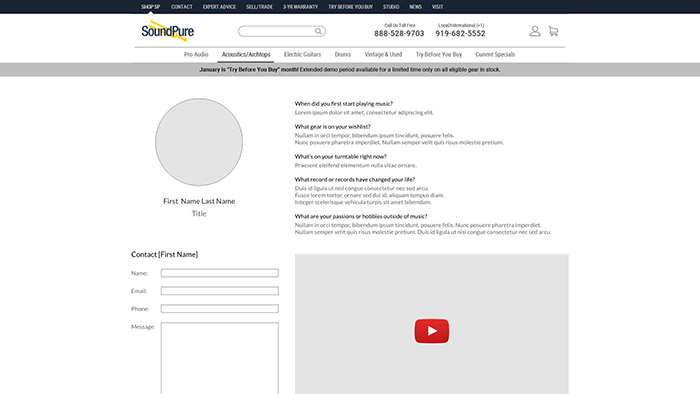Select the Drums category tab
Viewport: 700px width, 394px height.
tap(343, 54)
